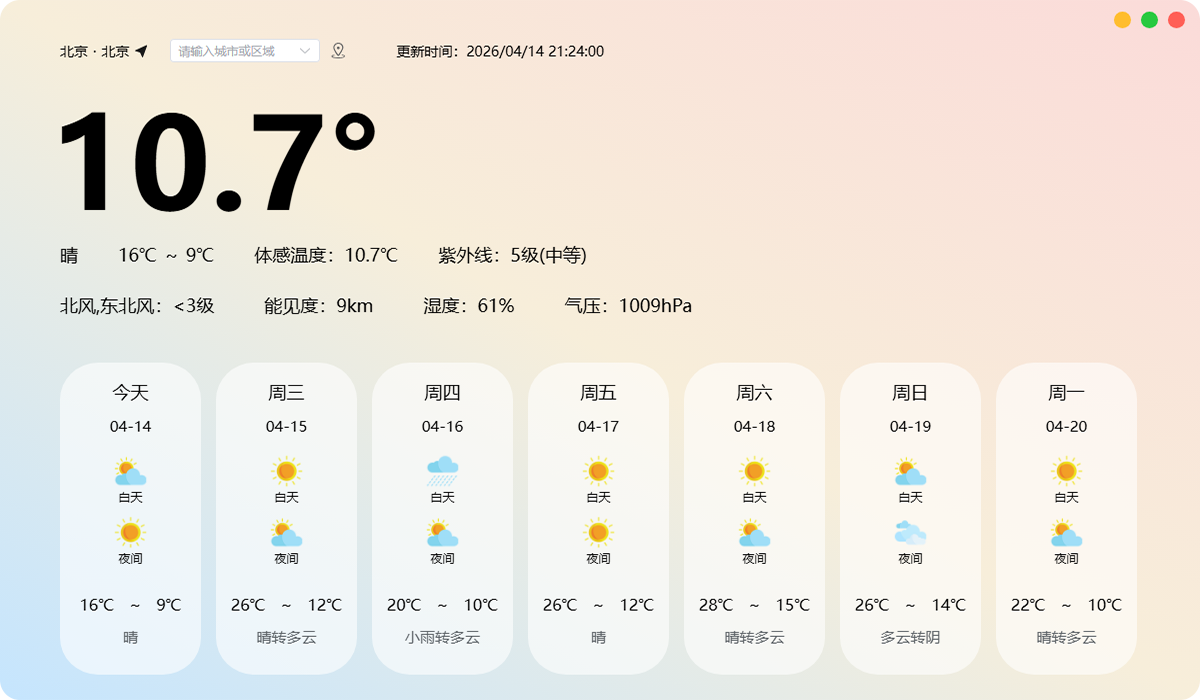Click the sunny daytime icon on 周五's card
The width and height of the screenshot is (1200, 700).
[x=598, y=470]
